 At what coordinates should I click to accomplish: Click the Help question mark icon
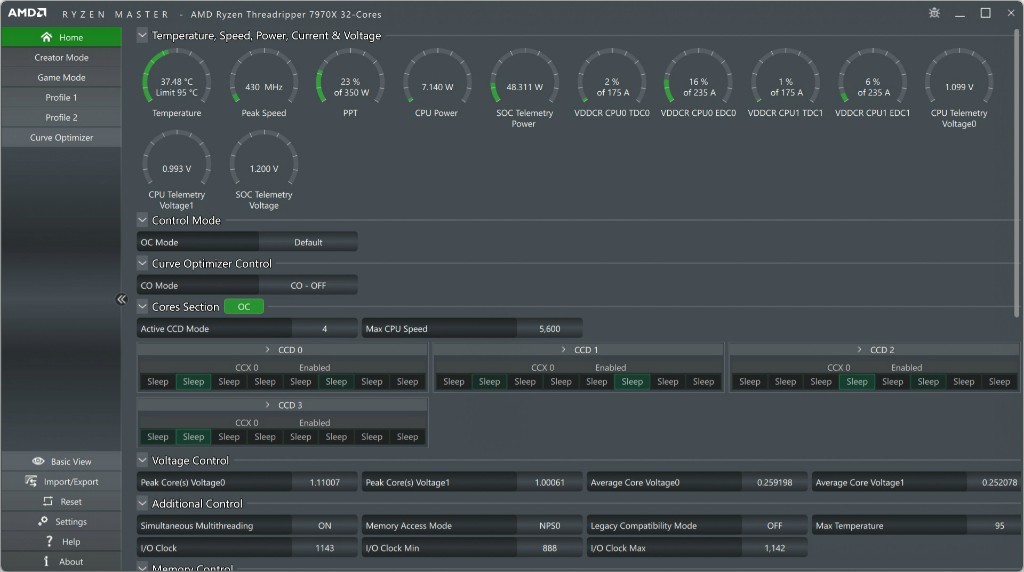click(x=48, y=541)
